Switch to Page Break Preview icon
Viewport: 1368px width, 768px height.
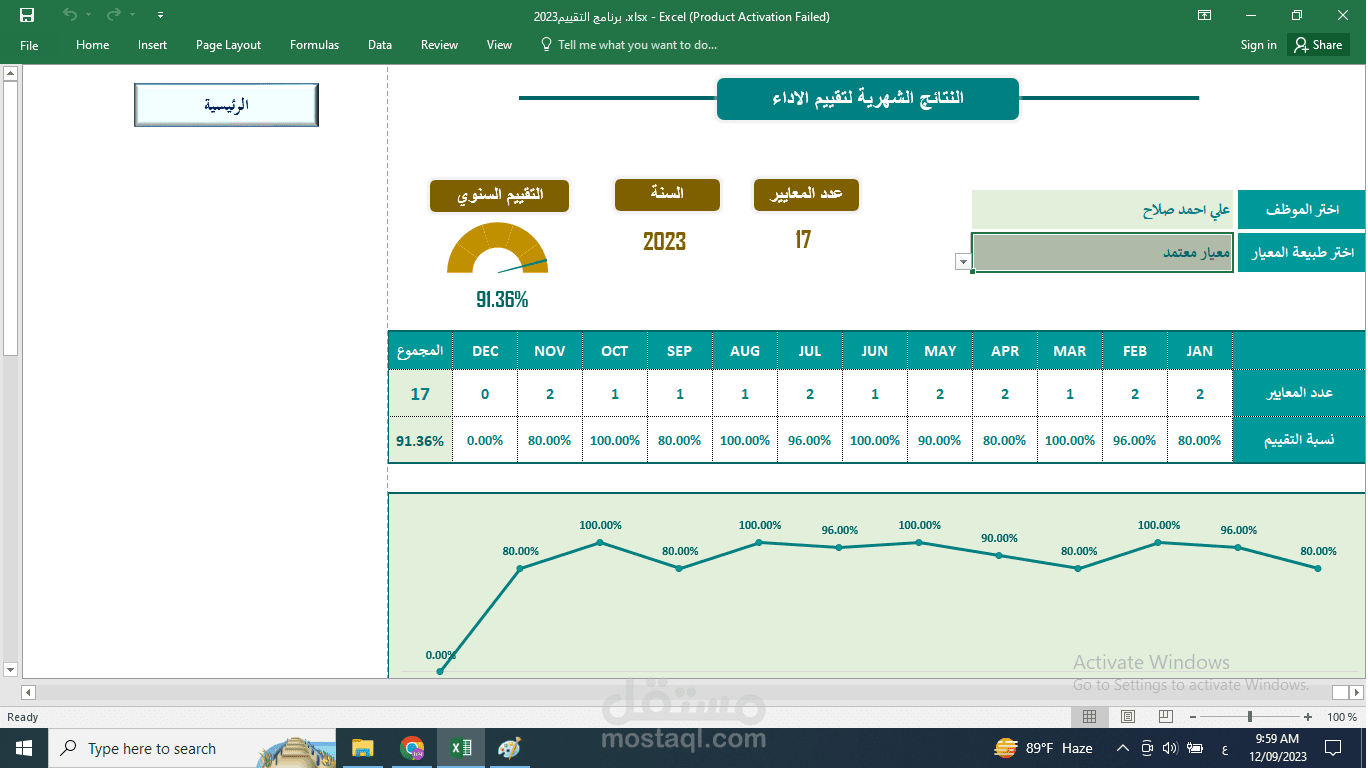1165,717
